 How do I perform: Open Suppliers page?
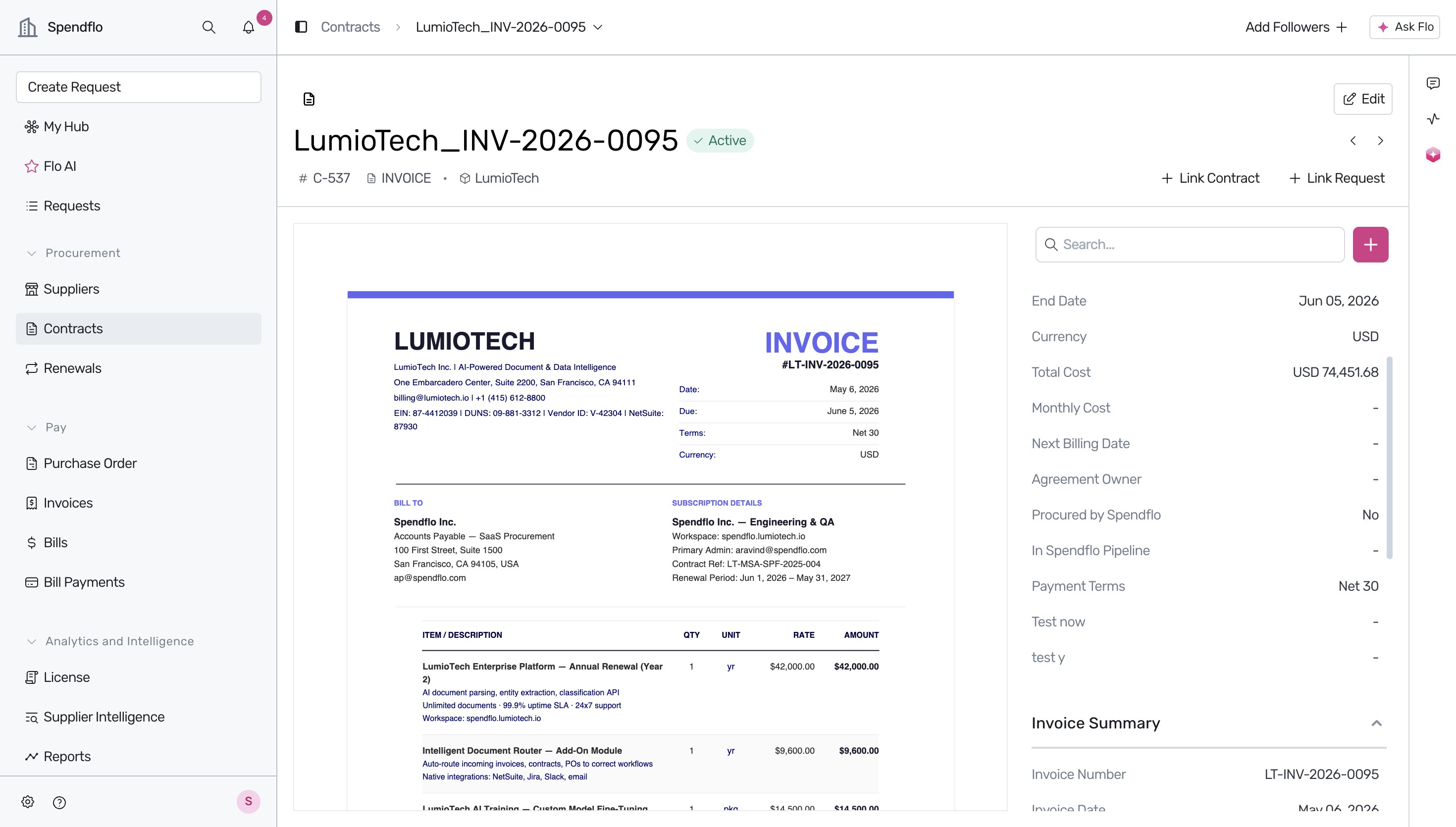139,289
